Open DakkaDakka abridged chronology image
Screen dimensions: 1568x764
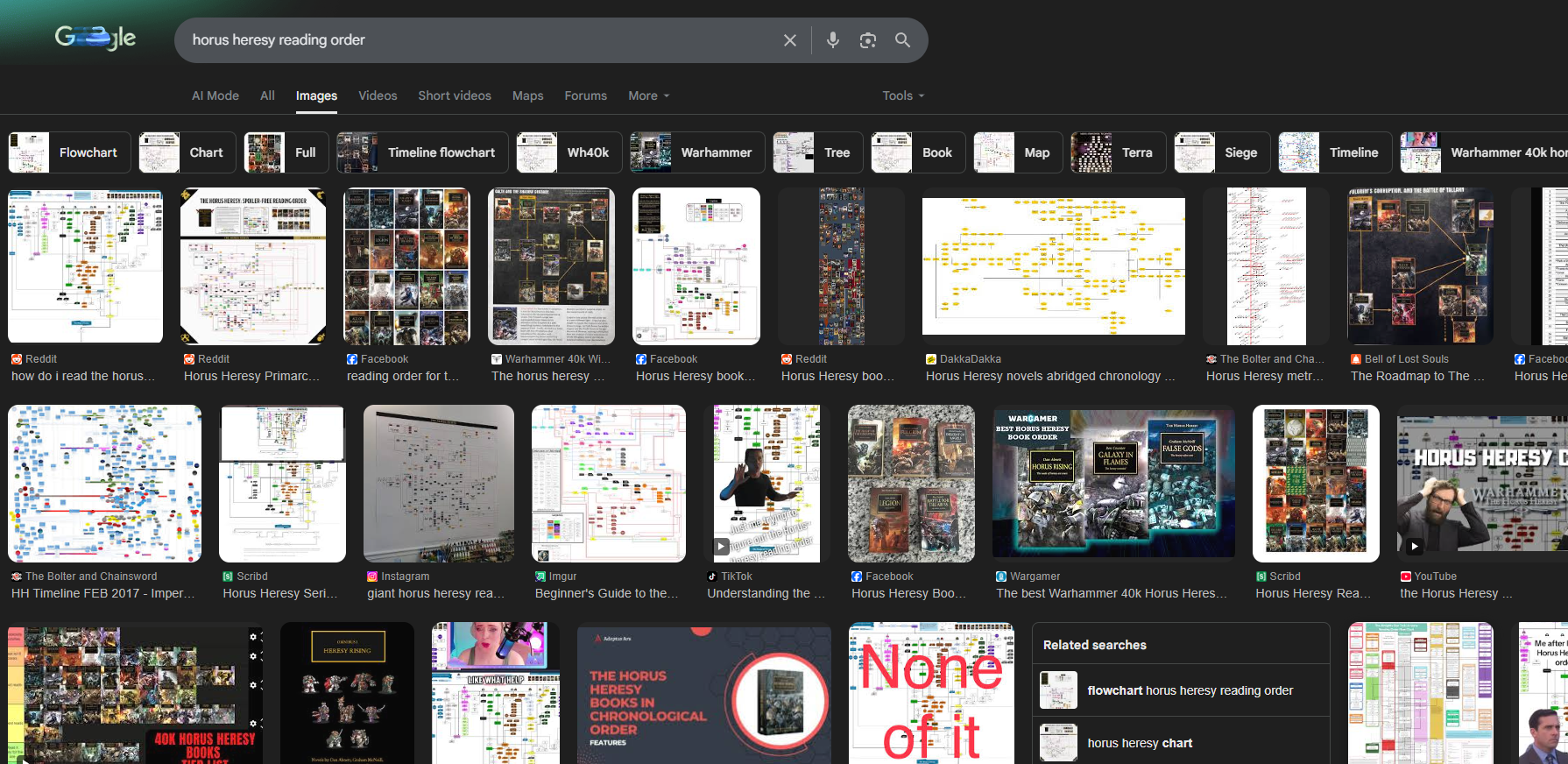click(x=1054, y=265)
